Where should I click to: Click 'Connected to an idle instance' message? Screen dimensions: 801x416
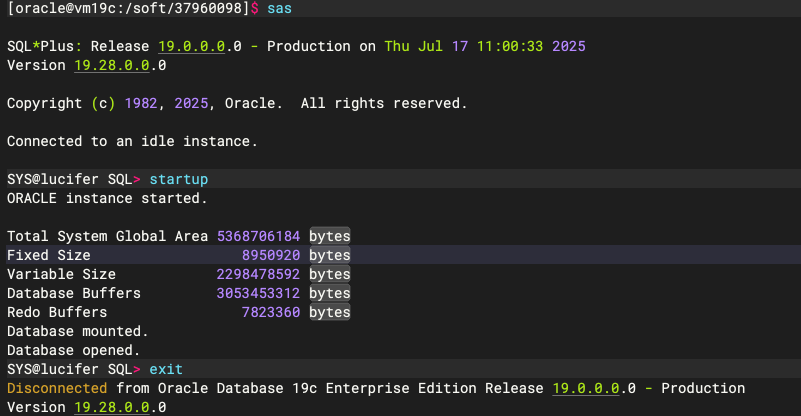tap(132, 141)
